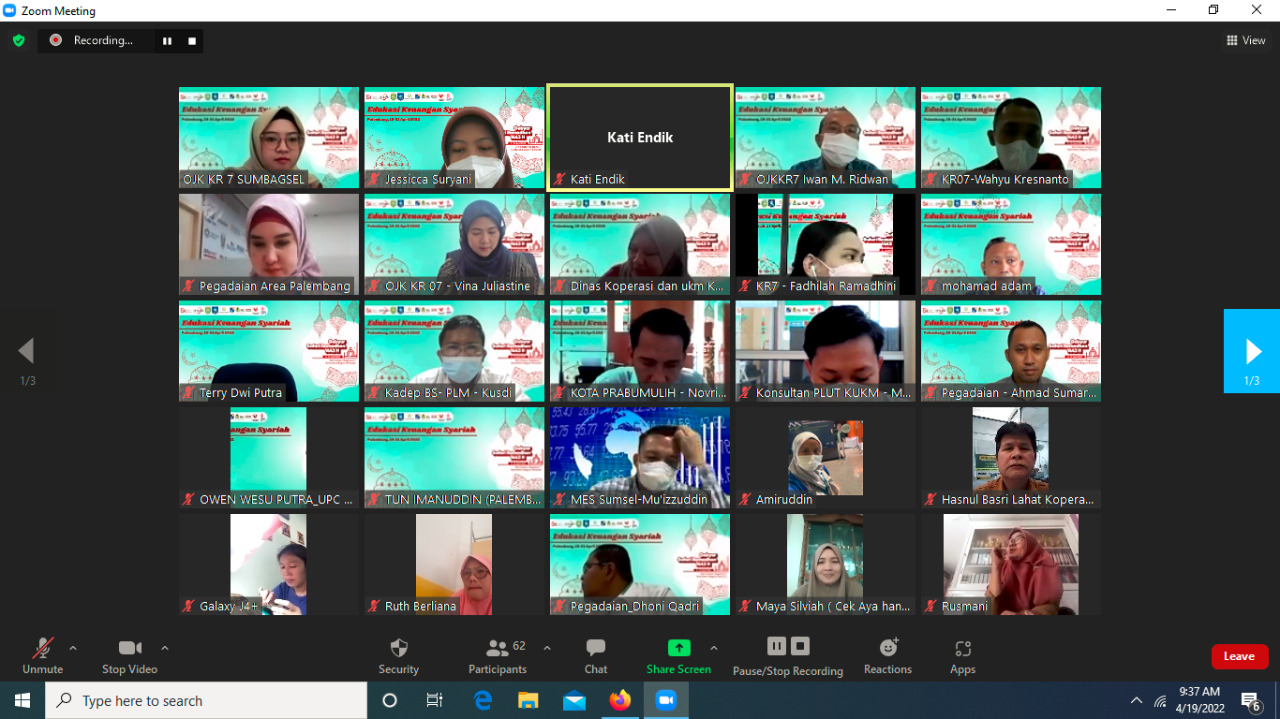Click the green Share Screen icon
The height and width of the screenshot is (719, 1280).
tap(679, 648)
